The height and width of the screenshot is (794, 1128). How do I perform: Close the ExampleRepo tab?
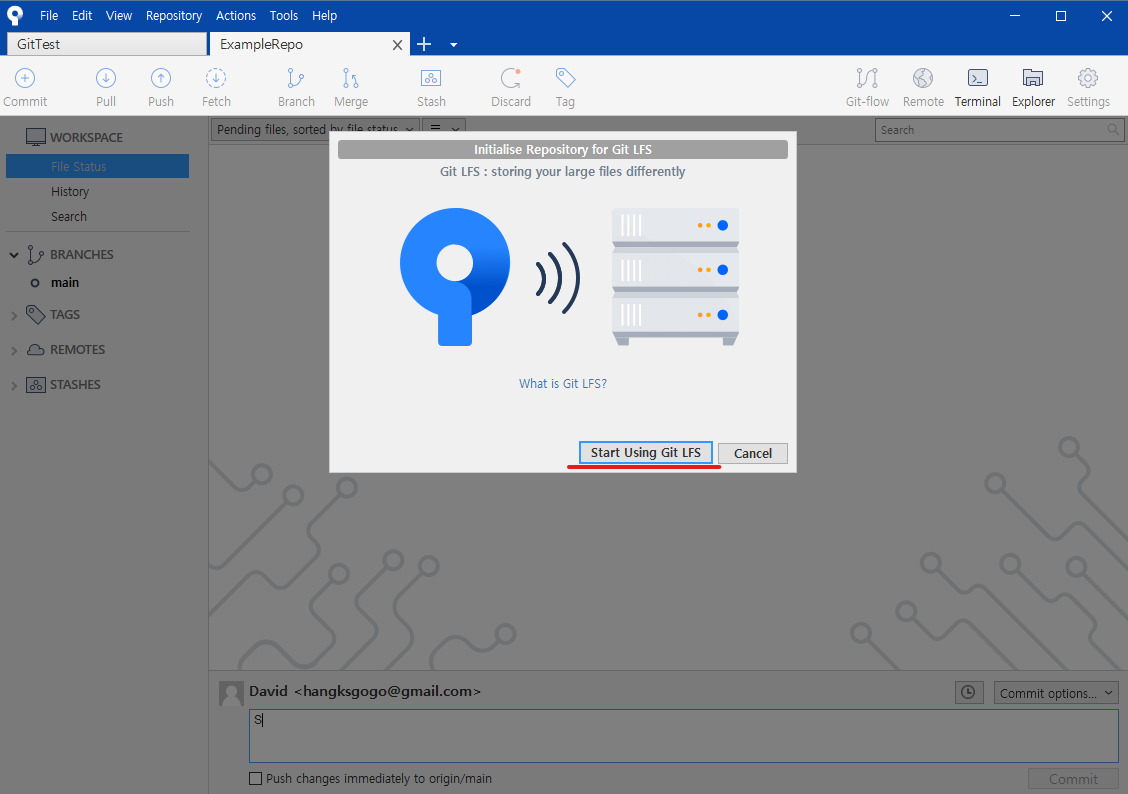pos(397,45)
